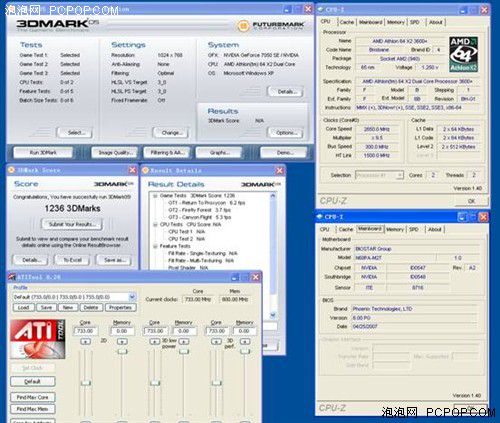Click Select under Tests

coord(75,133)
